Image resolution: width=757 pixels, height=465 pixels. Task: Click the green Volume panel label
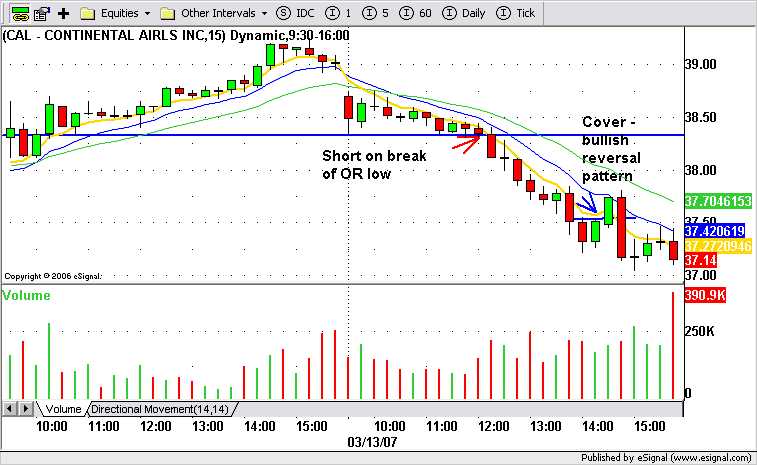pos(26,296)
